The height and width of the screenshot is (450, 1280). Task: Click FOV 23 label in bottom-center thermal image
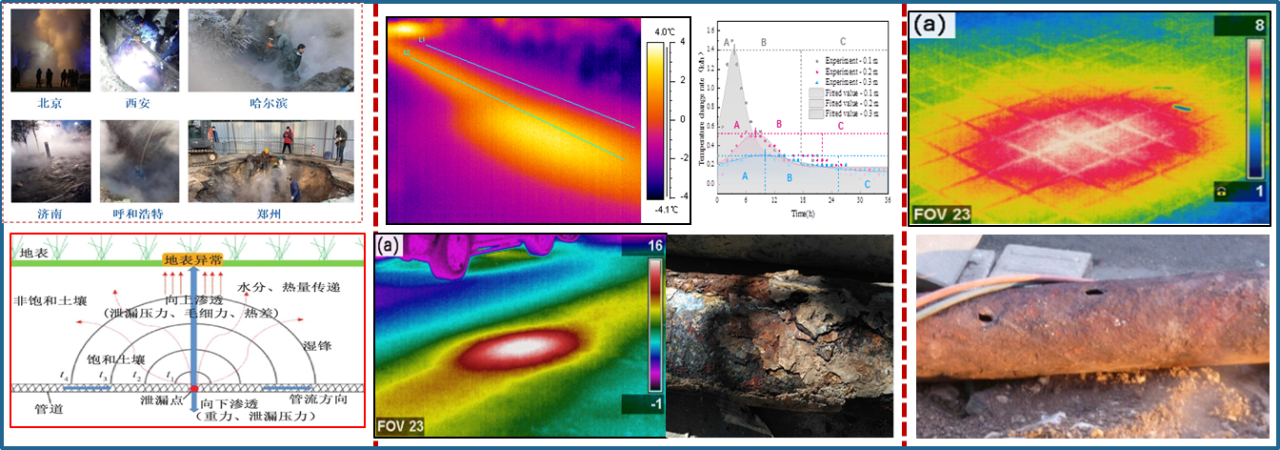click(401, 427)
